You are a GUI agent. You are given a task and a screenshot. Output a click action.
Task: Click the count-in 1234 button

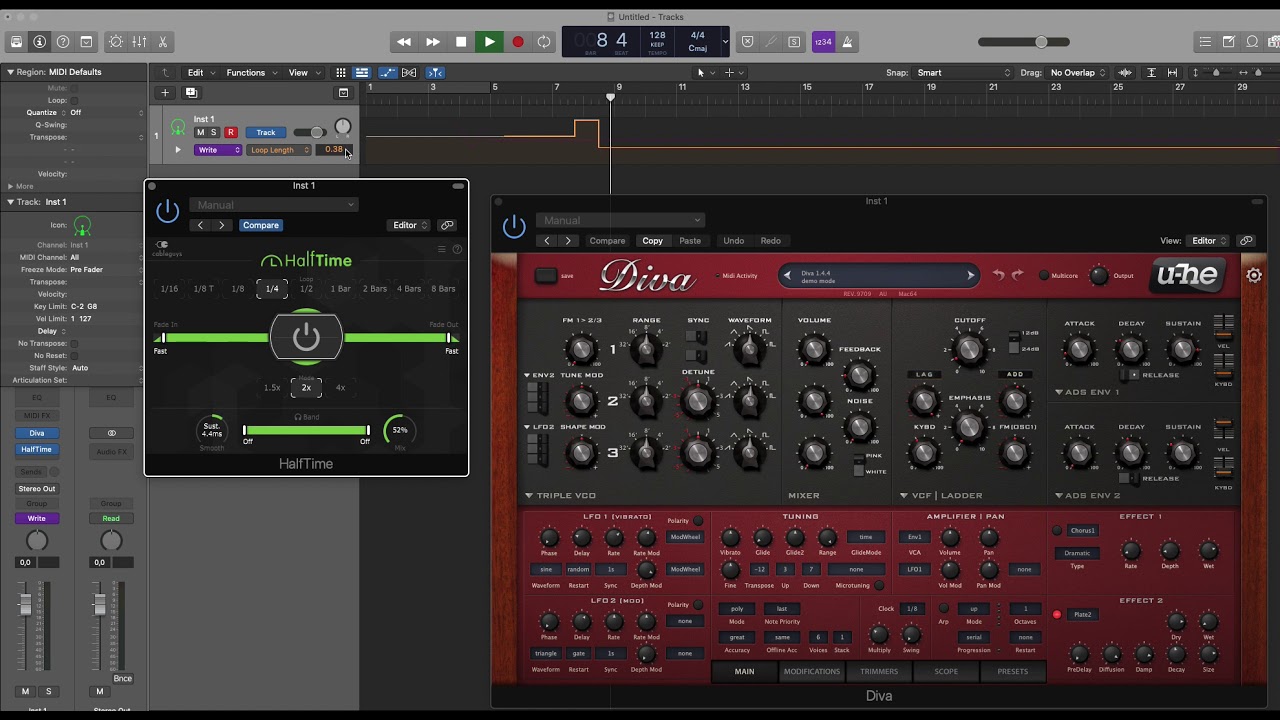[823, 42]
